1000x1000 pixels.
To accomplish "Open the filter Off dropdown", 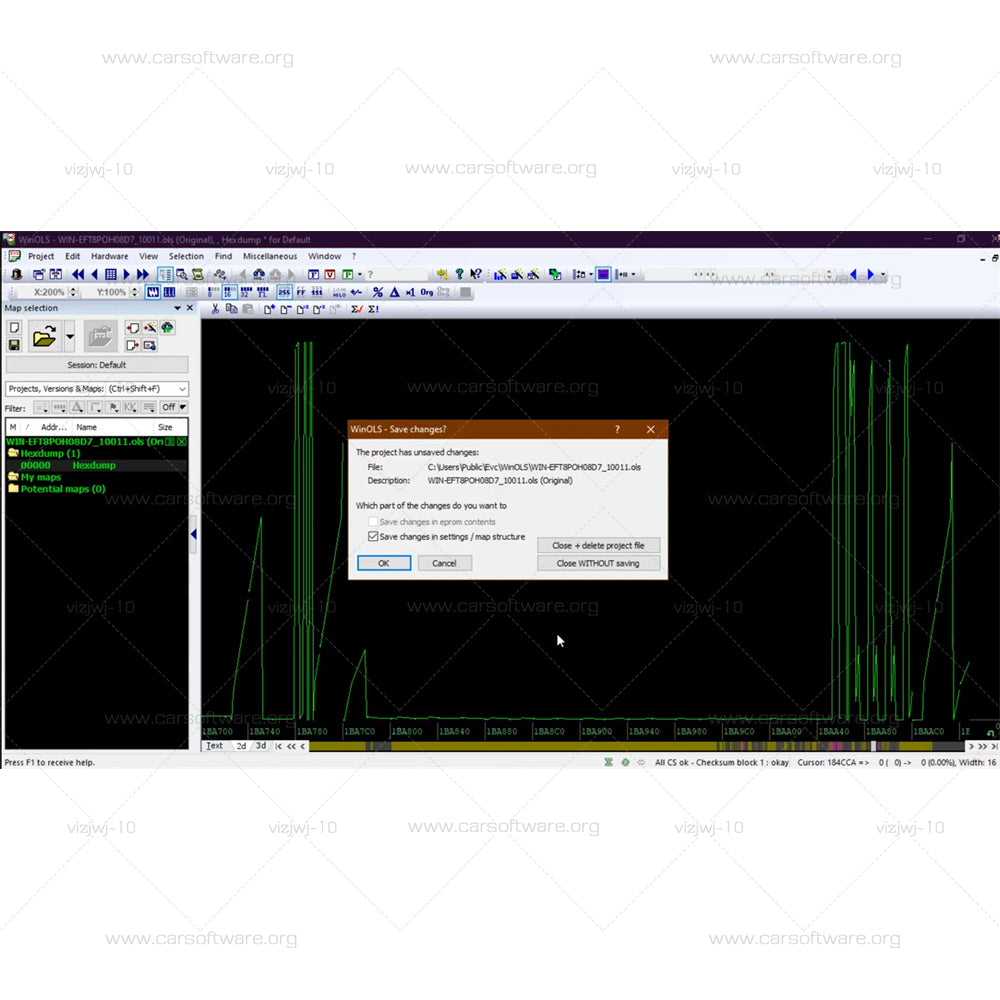I will 174,407.
